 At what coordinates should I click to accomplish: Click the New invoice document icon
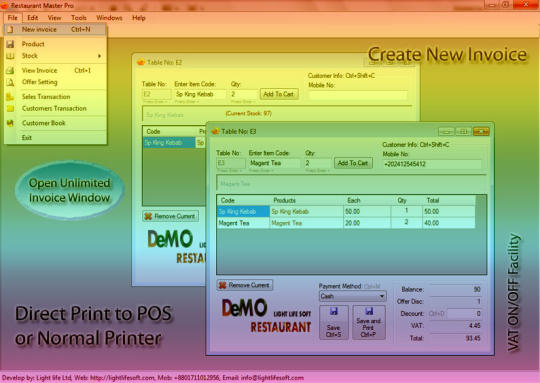tap(10, 30)
